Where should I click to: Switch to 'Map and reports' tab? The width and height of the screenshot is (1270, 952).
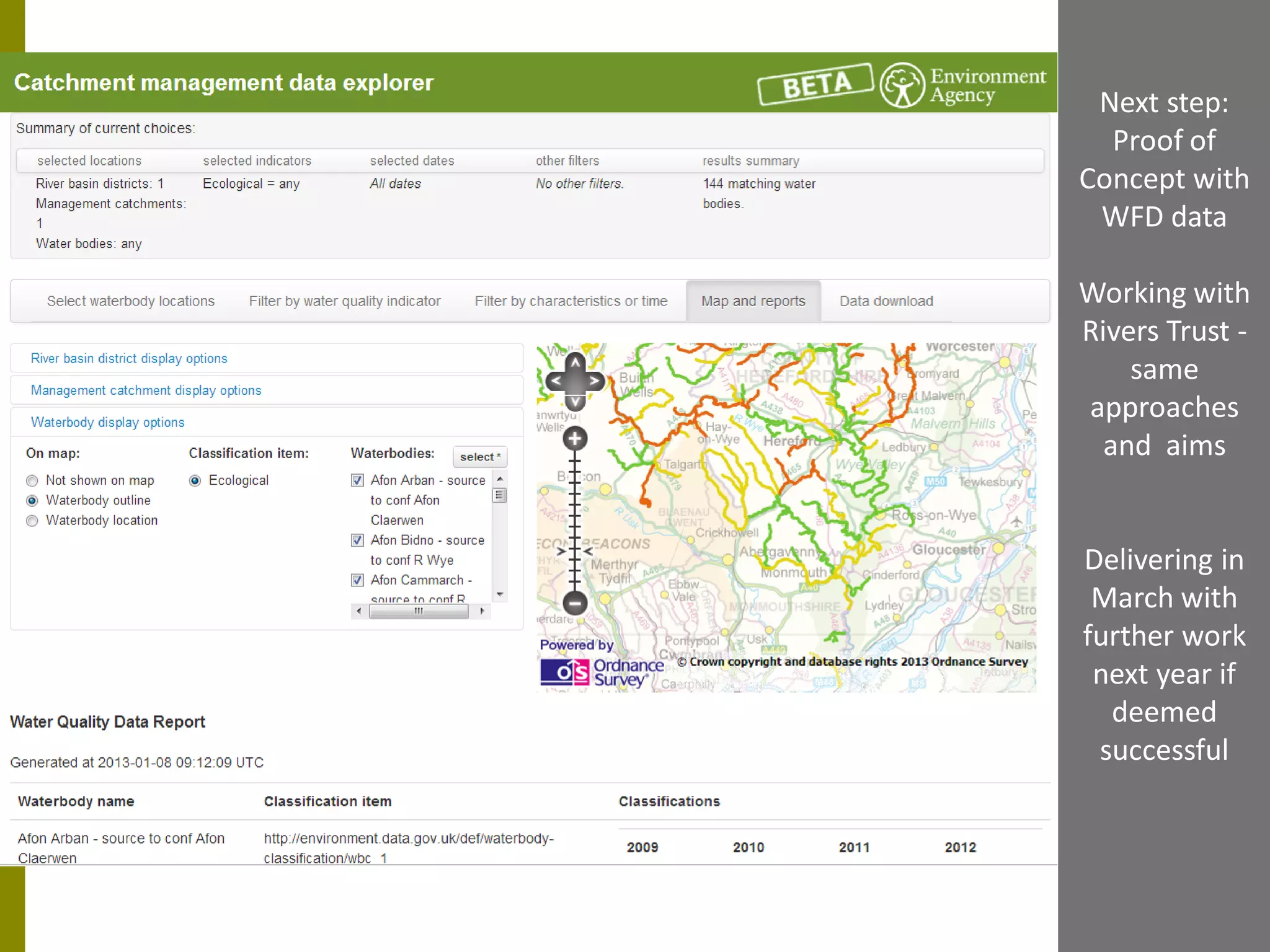click(753, 301)
